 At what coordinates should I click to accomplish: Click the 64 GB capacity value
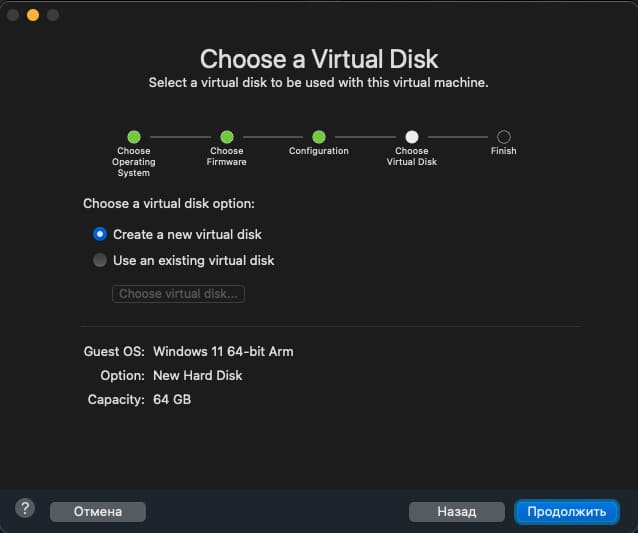(x=171, y=400)
